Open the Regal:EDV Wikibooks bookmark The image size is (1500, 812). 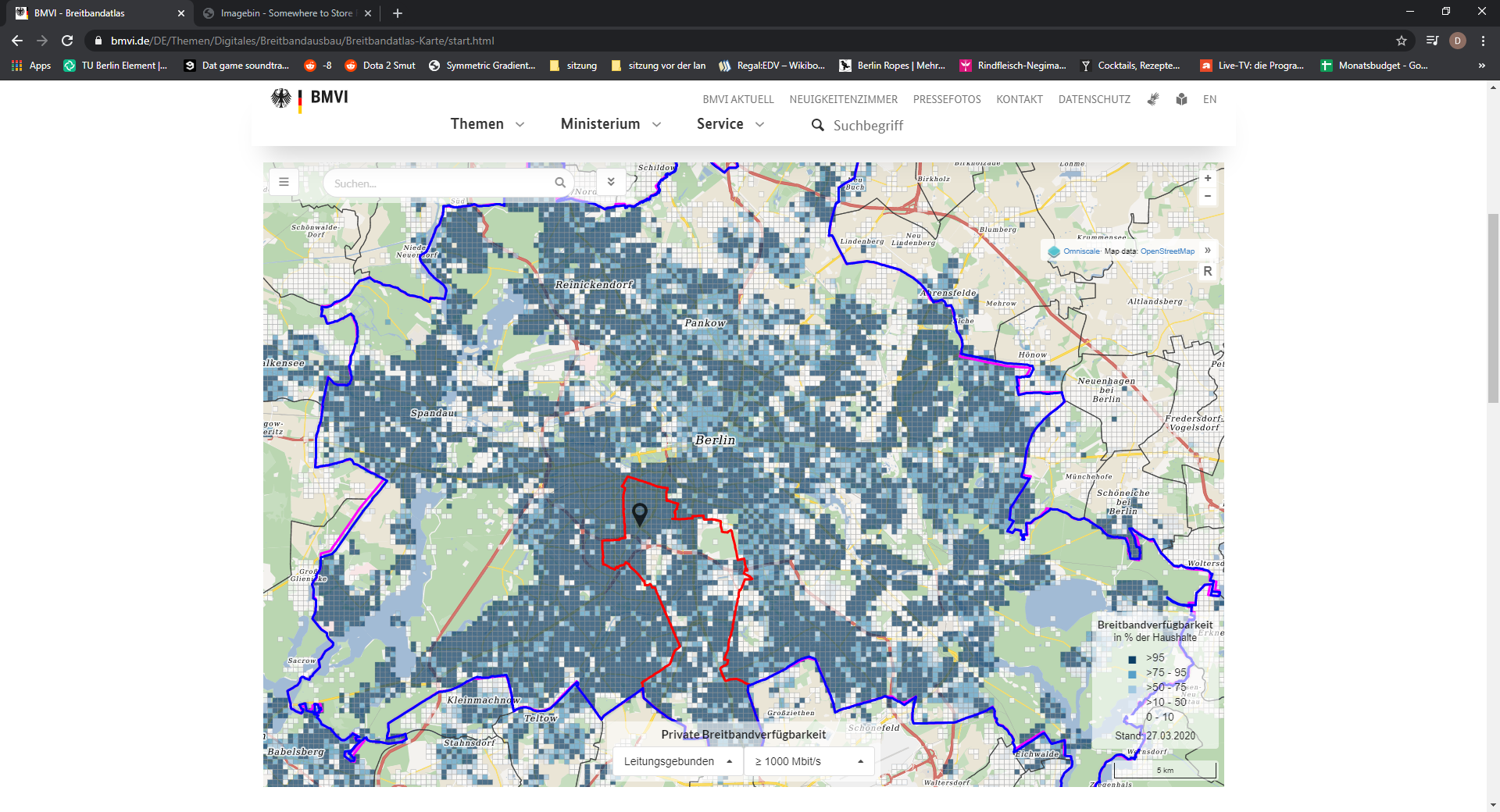(772, 66)
